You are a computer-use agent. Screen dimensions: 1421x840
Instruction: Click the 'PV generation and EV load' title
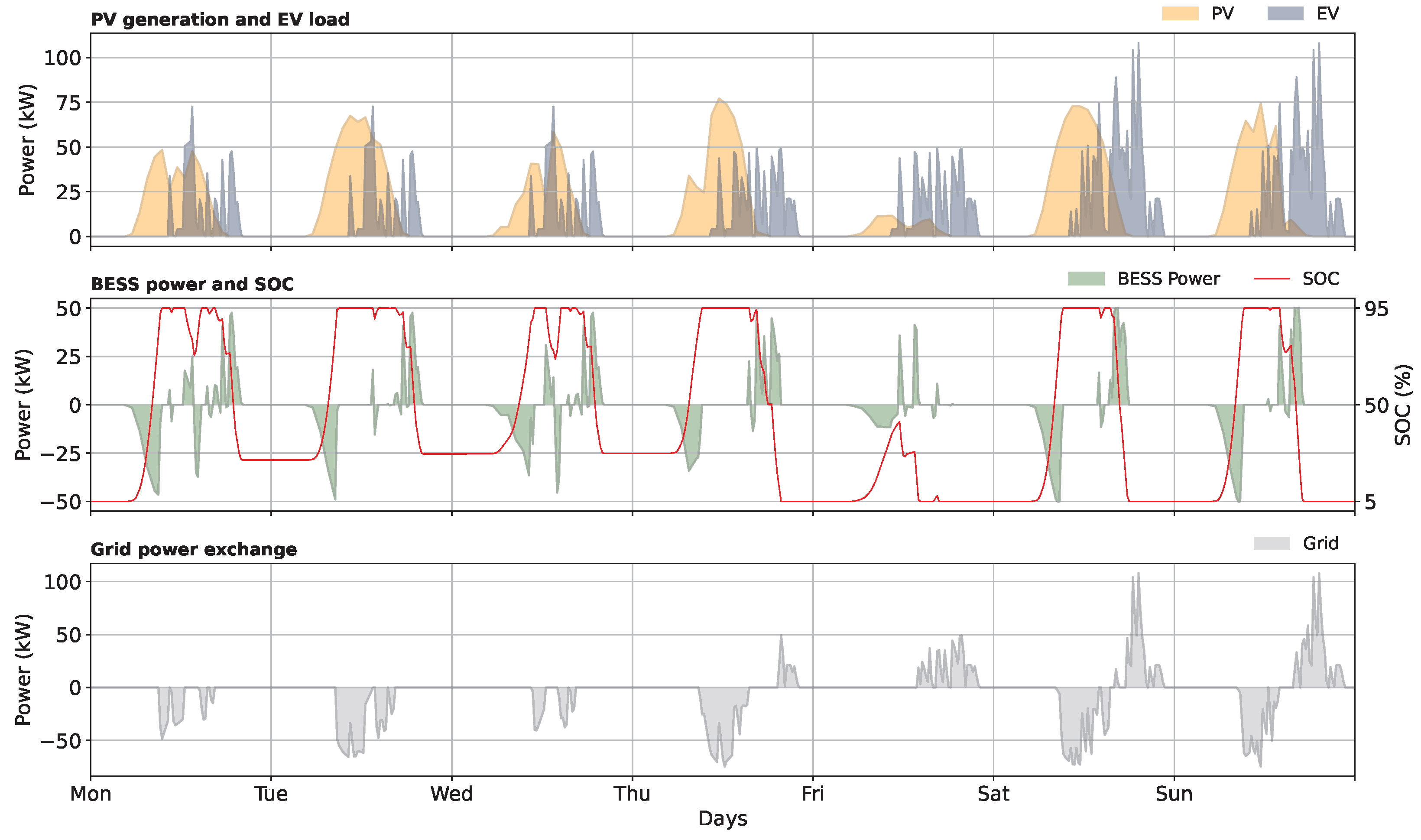220,20
